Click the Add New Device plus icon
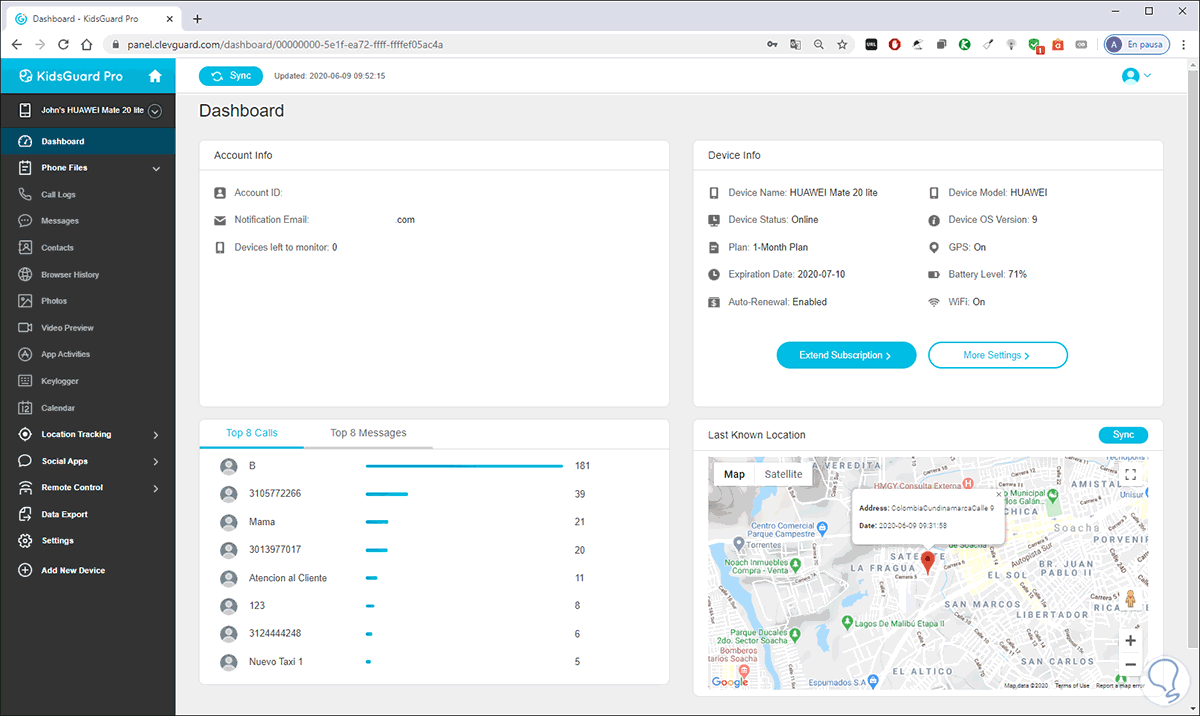This screenshot has width=1200, height=716. point(26,570)
